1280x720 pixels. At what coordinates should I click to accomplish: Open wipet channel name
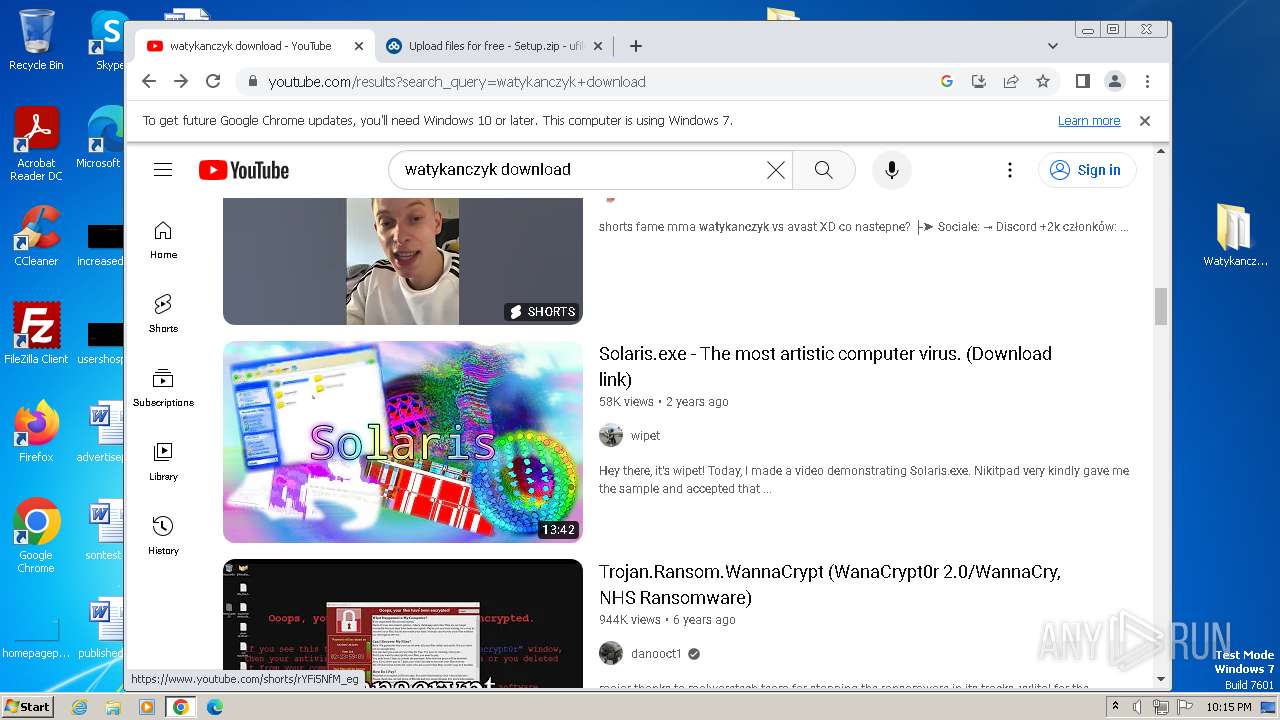click(645, 436)
